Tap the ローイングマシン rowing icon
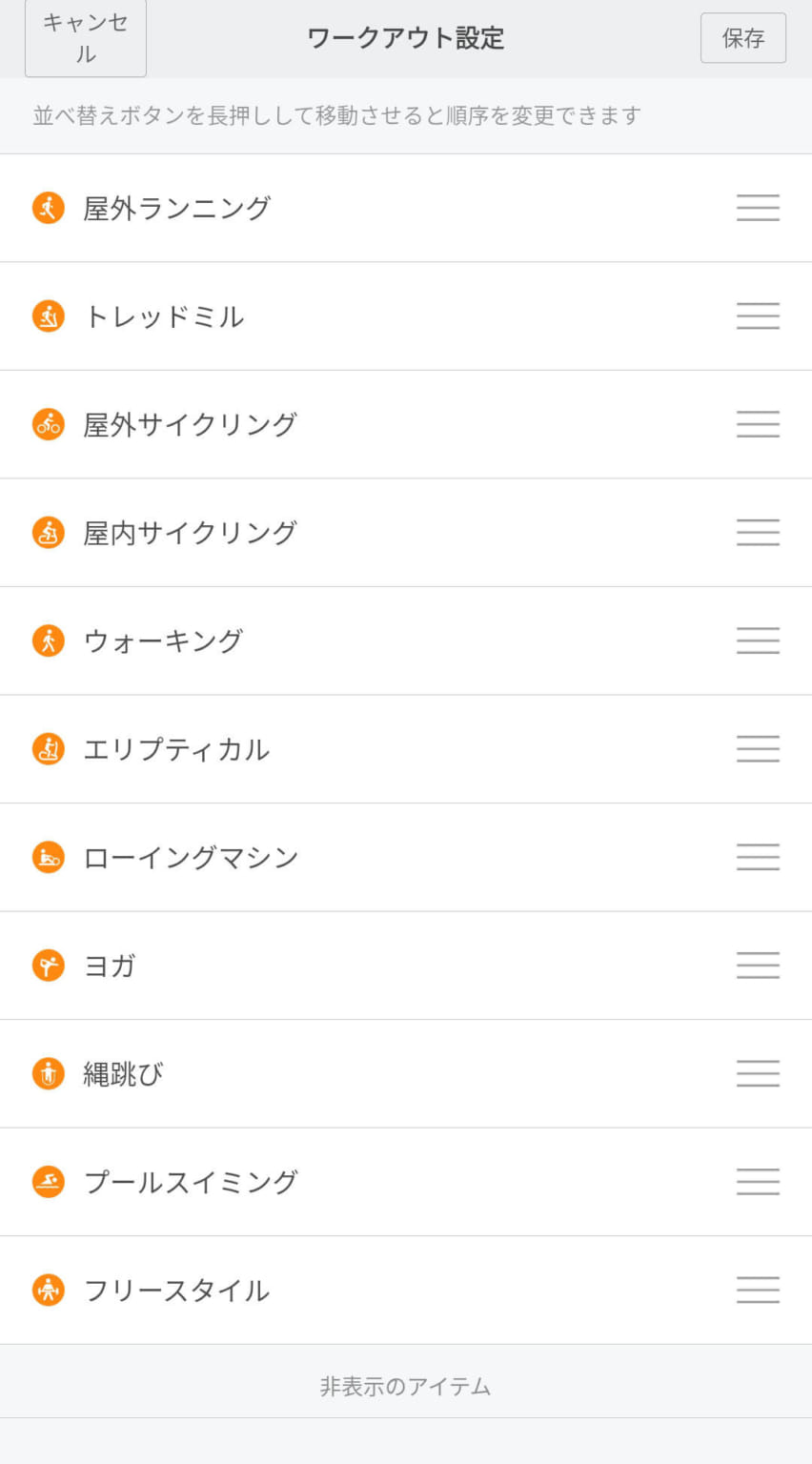 click(x=49, y=857)
